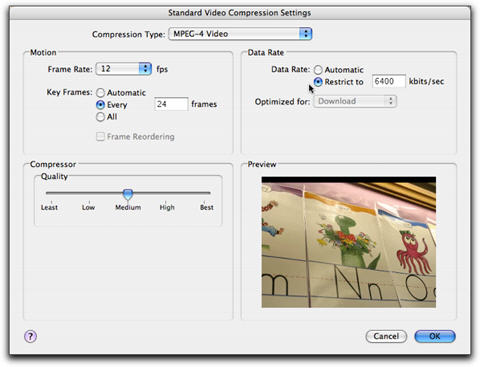This screenshot has width=480, height=367.
Task: Click the frames unit label beside 24
Action: (x=204, y=104)
